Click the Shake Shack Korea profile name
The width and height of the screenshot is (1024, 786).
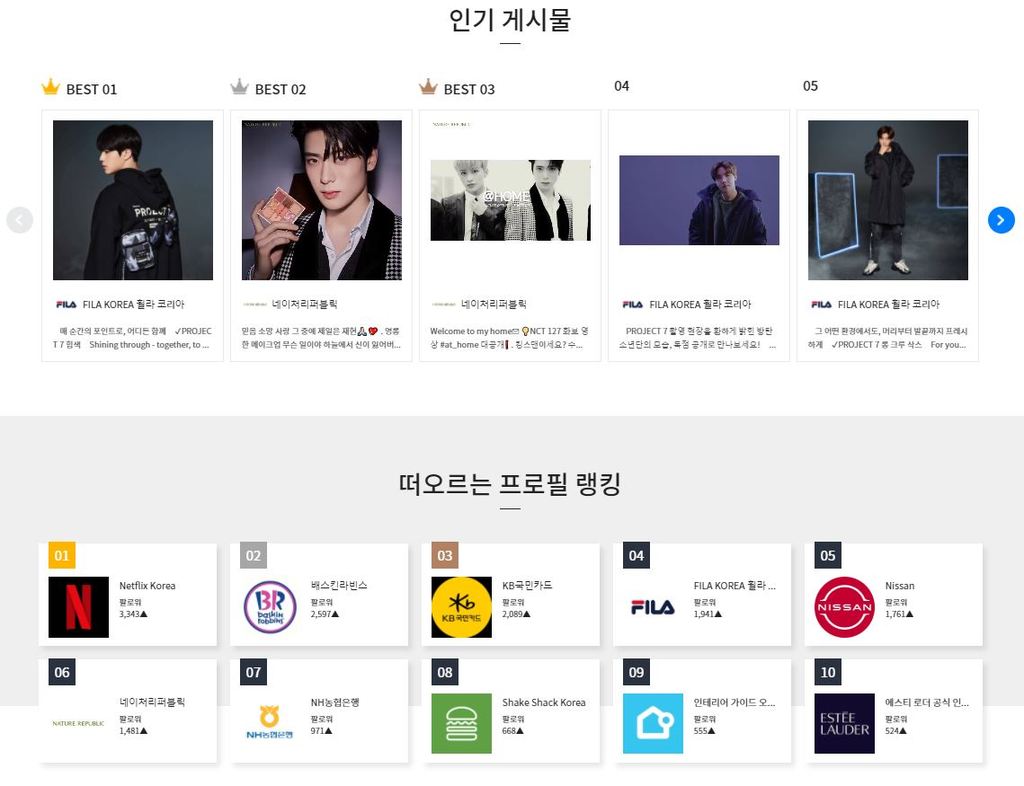(x=543, y=702)
